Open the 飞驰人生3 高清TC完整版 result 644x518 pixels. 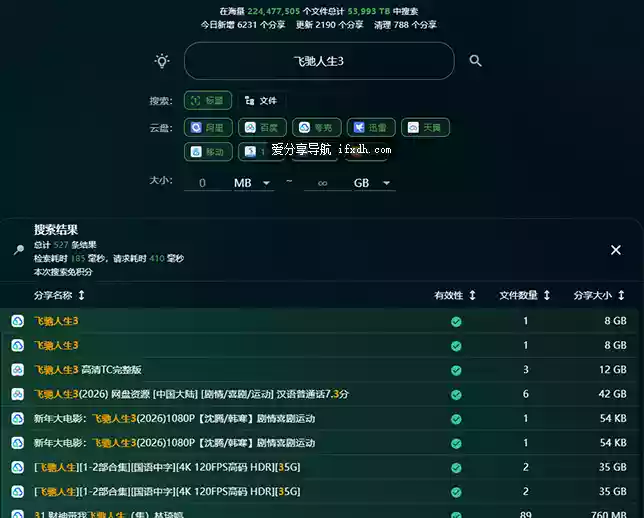click(88, 370)
